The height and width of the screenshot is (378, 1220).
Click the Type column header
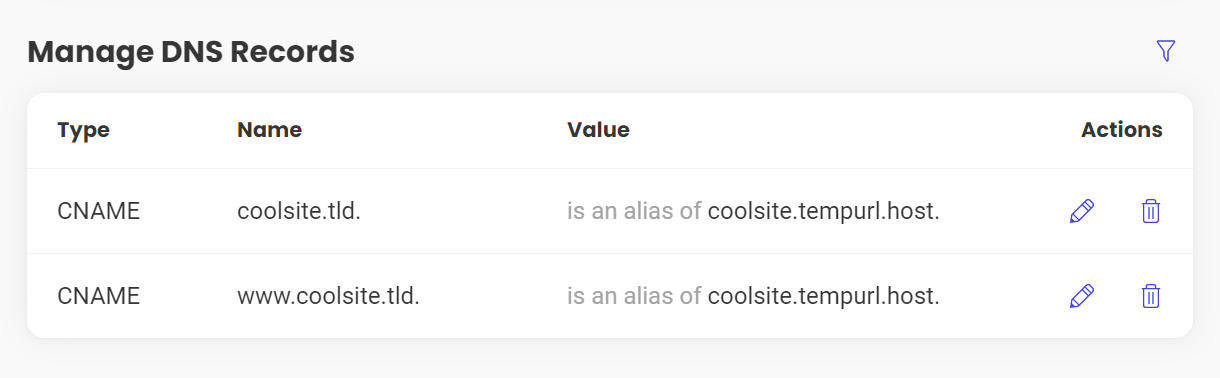[83, 130]
